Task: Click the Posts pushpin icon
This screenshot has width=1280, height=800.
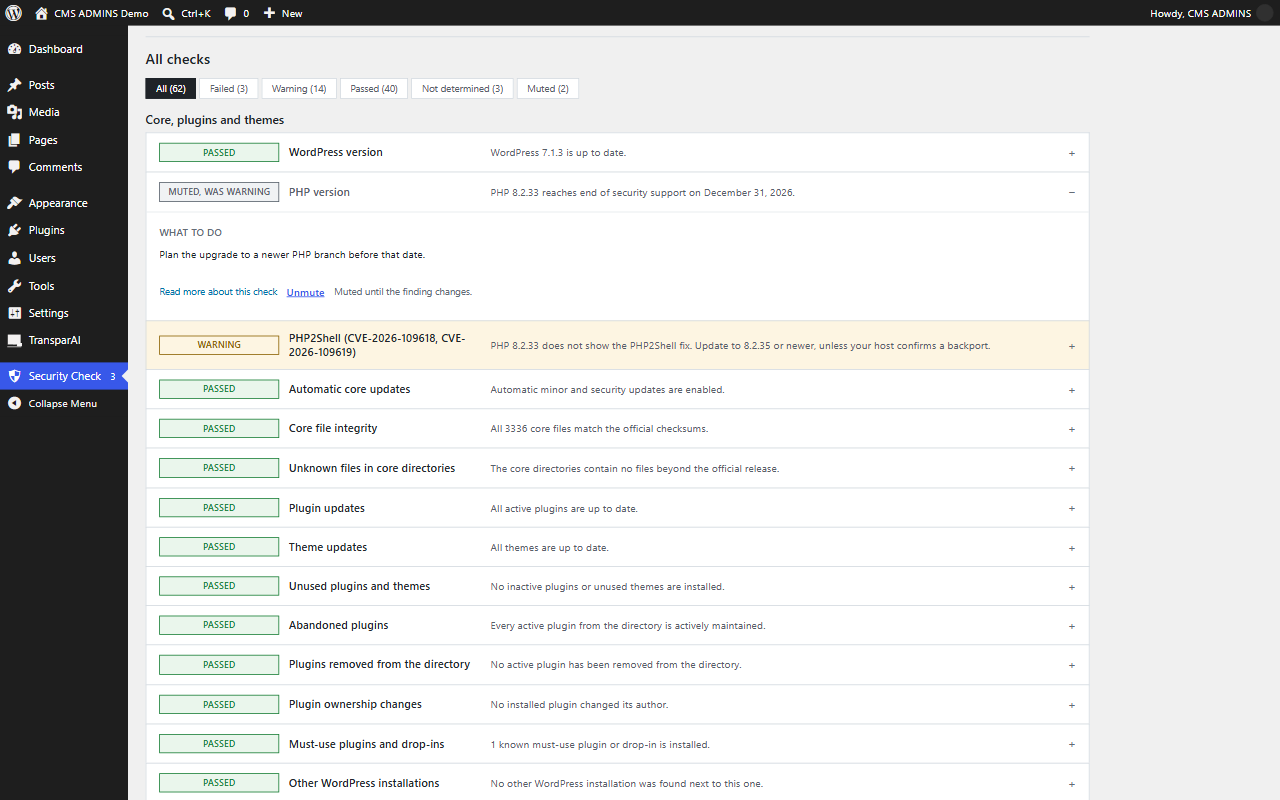Action: (14, 85)
